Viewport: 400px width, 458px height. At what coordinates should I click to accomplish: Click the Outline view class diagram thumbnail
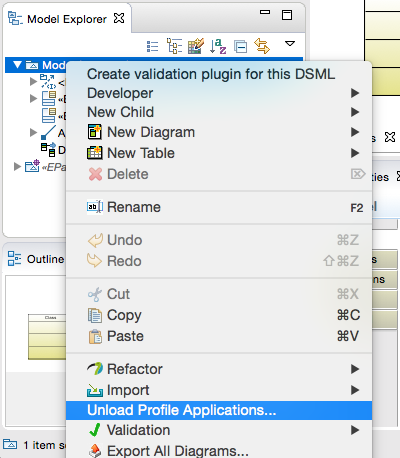(47, 337)
